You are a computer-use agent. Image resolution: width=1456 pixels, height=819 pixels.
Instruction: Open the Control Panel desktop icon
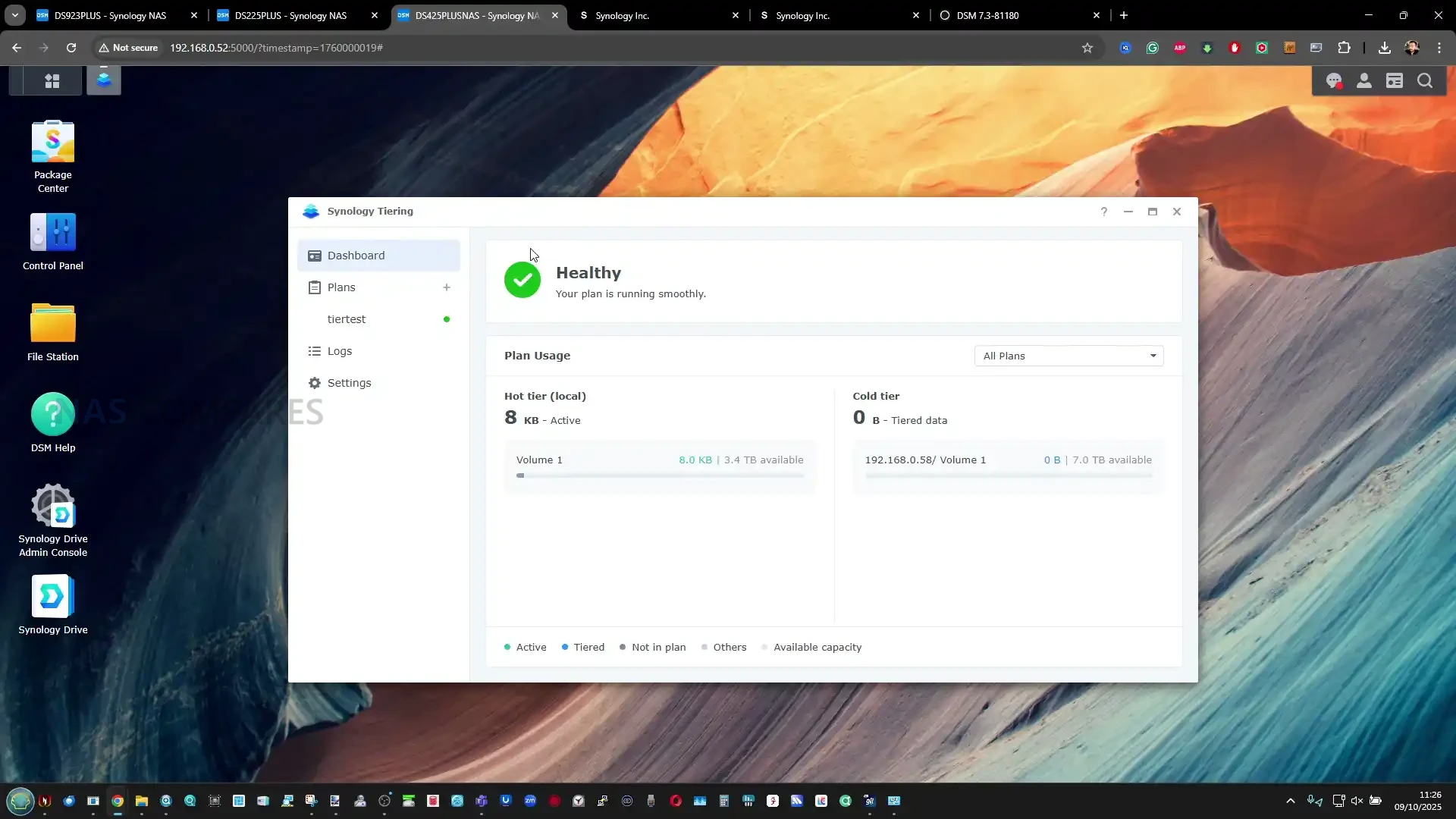52,233
